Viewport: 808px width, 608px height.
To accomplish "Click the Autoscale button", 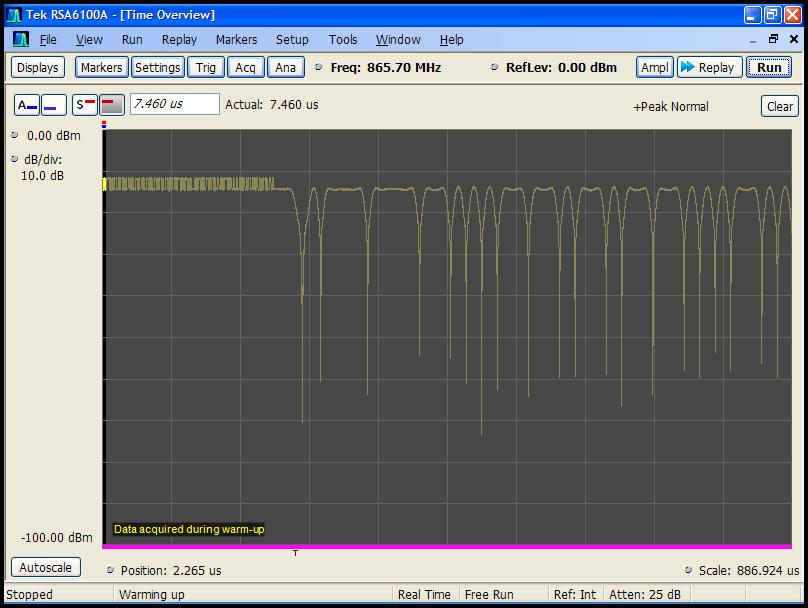I will (x=45, y=567).
